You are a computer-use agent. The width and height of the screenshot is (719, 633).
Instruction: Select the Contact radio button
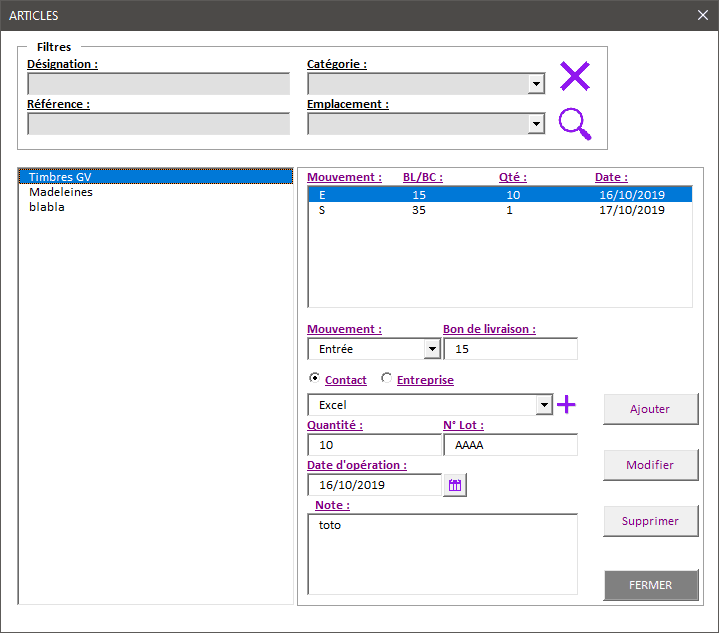[315, 379]
